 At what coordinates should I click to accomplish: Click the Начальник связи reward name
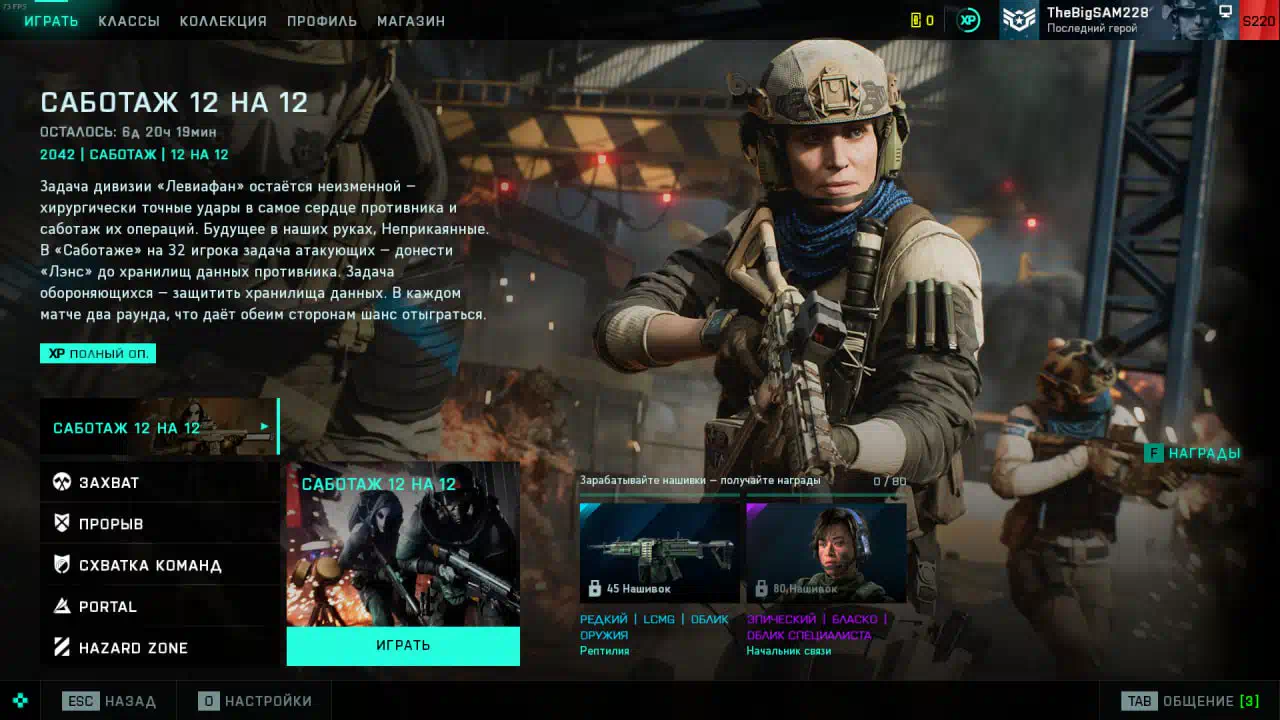(789, 651)
